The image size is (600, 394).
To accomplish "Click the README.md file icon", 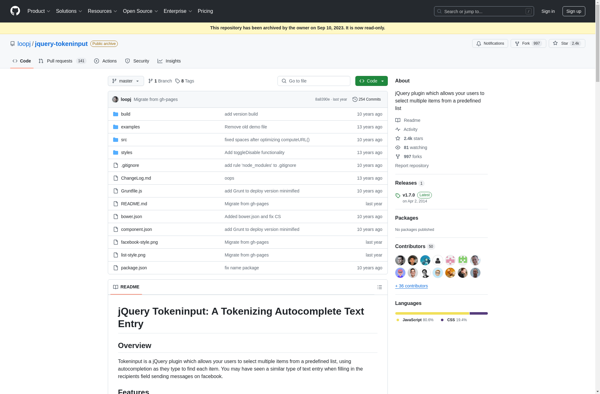I will tap(116, 204).
